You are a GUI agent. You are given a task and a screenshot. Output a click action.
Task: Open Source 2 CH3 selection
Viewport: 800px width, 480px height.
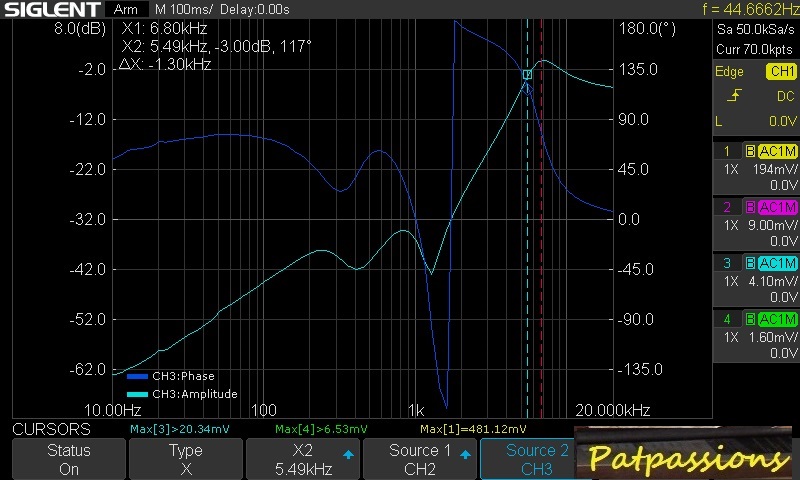coord(537,460)
